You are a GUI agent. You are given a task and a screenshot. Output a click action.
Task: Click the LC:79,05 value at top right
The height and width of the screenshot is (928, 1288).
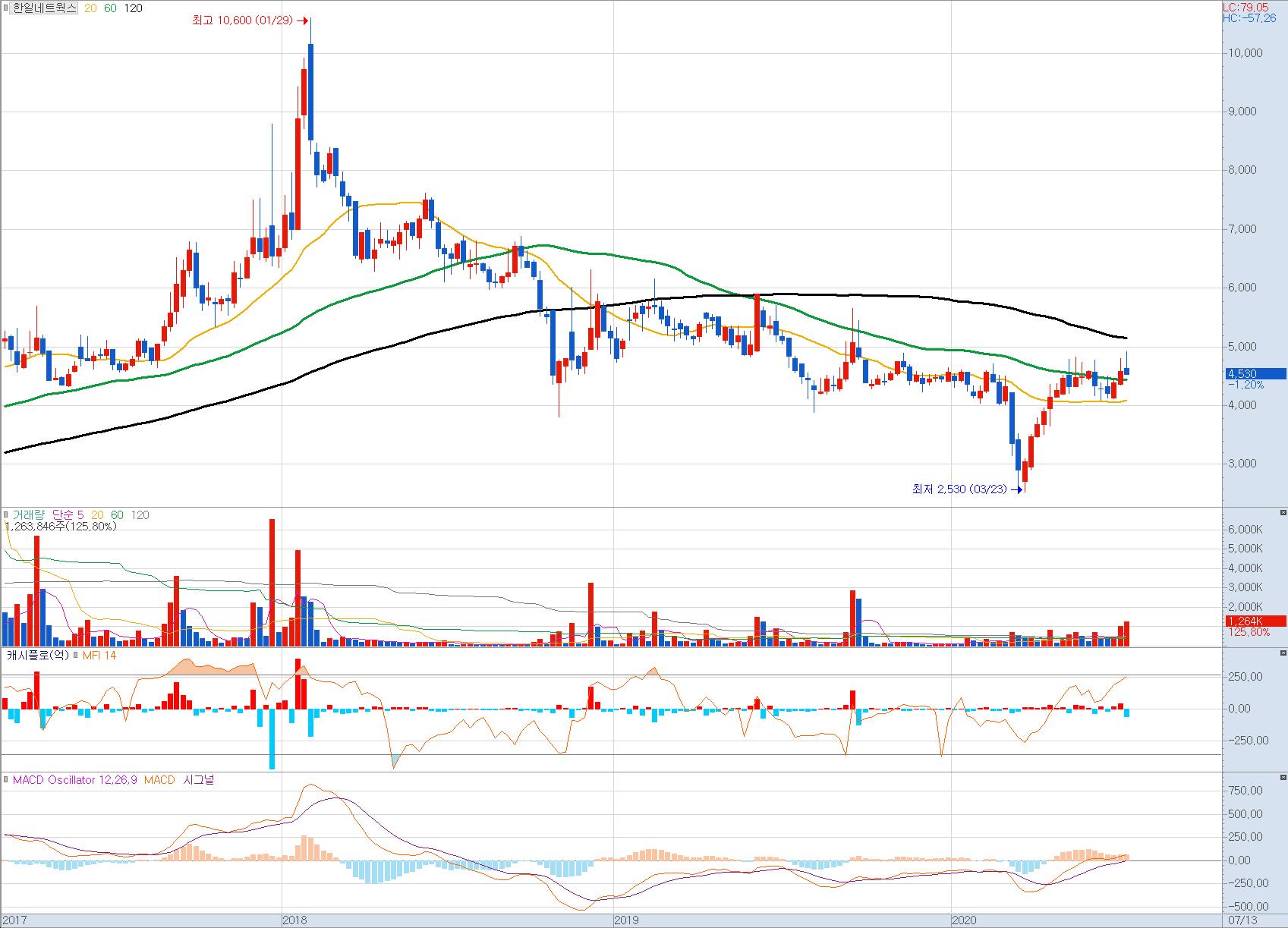[x=1245, y=7]
